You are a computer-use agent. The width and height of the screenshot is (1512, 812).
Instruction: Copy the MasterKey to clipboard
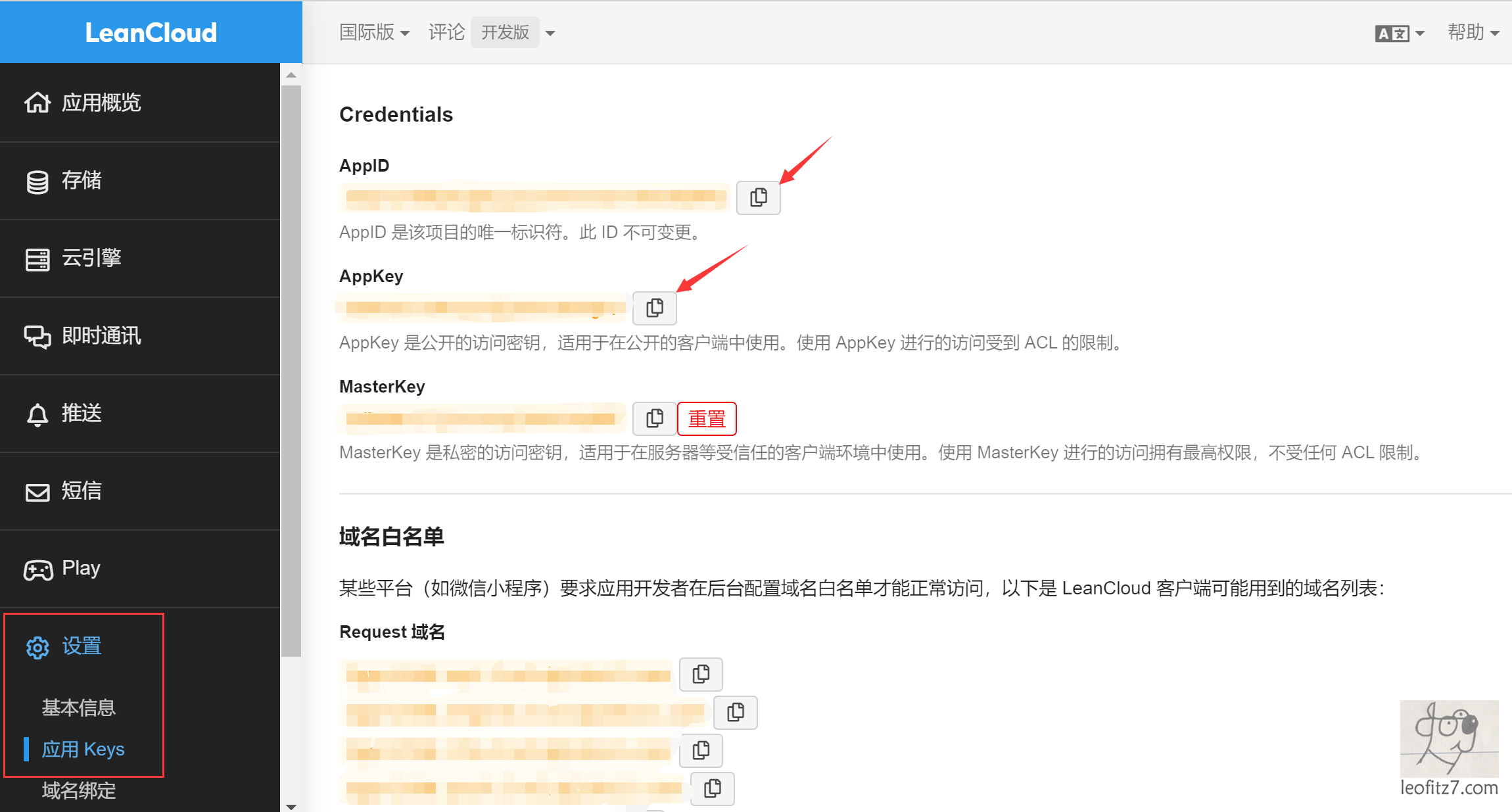[x=653, y=418]
